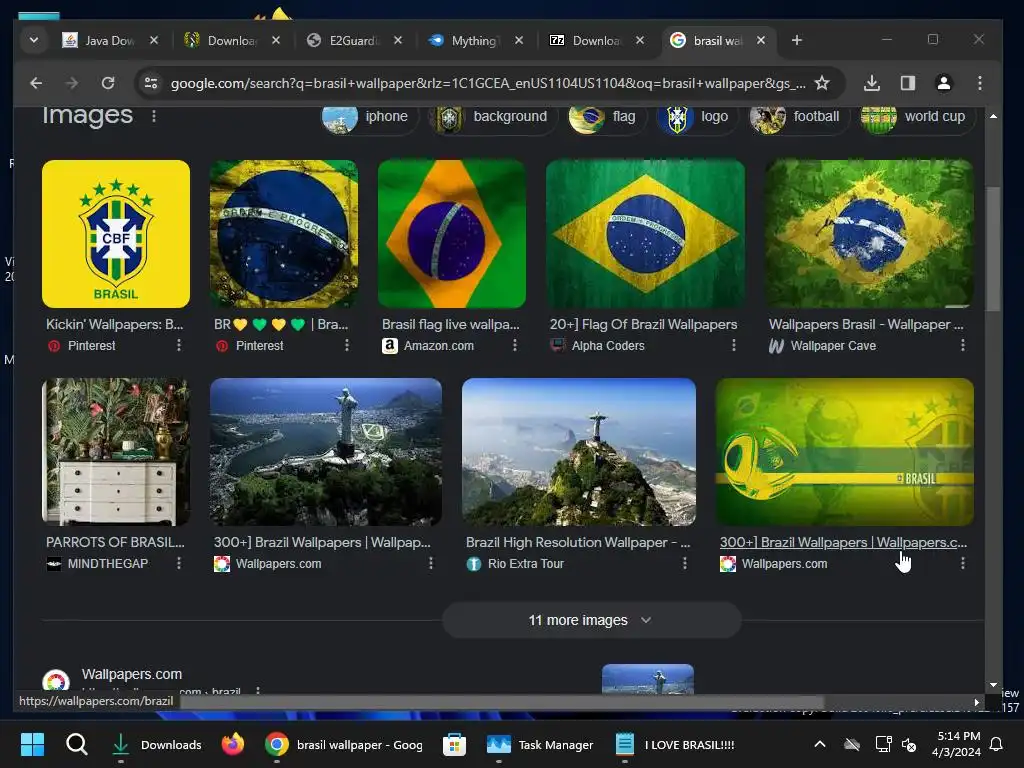The image size is (1024, 768).
Task: Switch to the Mything tab
Action: 475,40
